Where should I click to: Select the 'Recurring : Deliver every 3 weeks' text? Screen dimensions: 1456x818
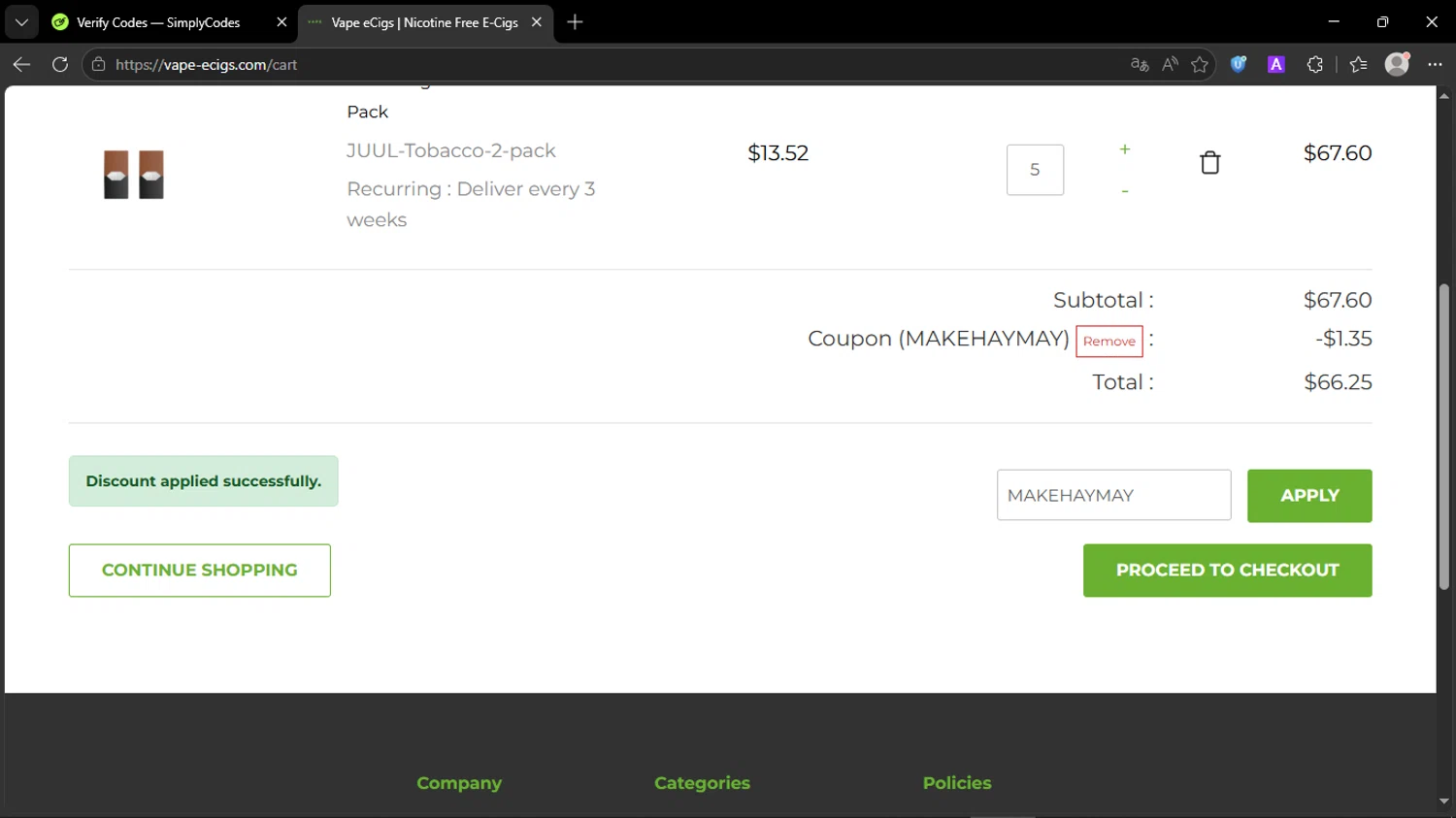click(471, 205)
